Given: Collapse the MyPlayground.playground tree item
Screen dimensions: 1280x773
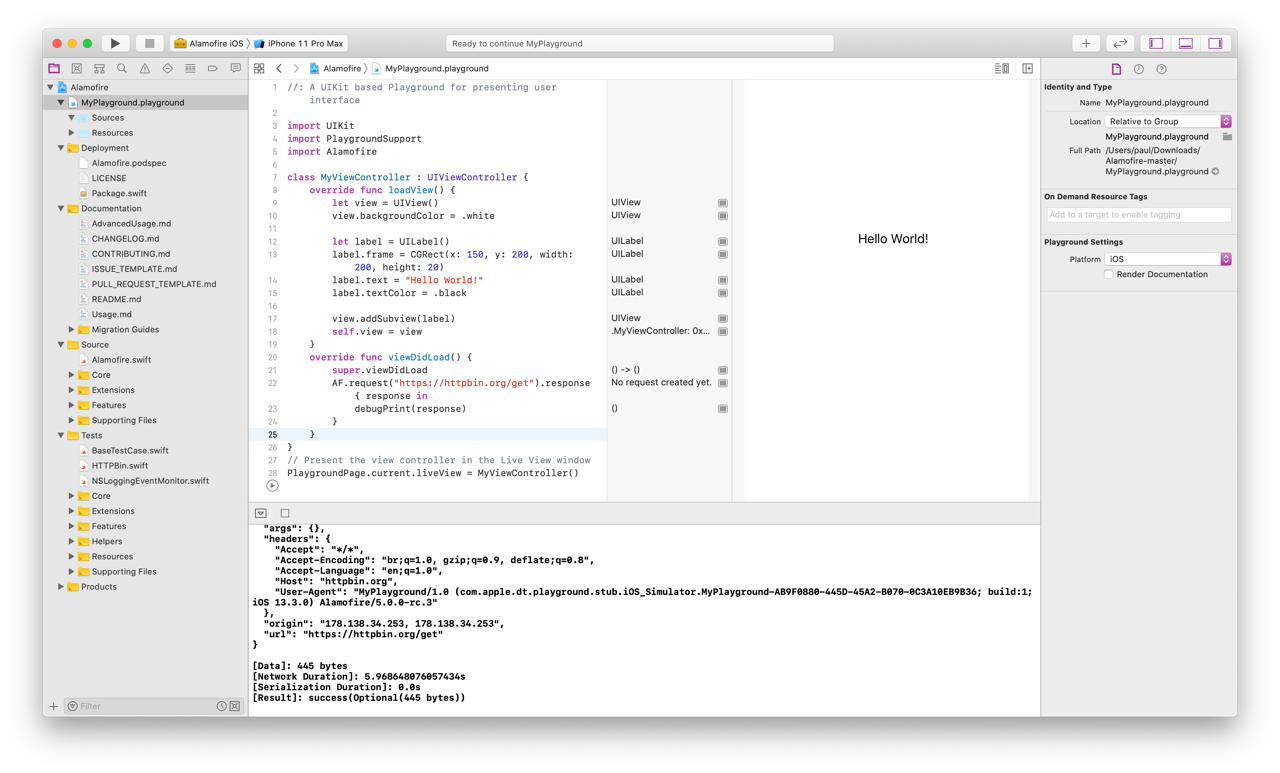Looking at the screenshot, I should click(x=61, y=102).
